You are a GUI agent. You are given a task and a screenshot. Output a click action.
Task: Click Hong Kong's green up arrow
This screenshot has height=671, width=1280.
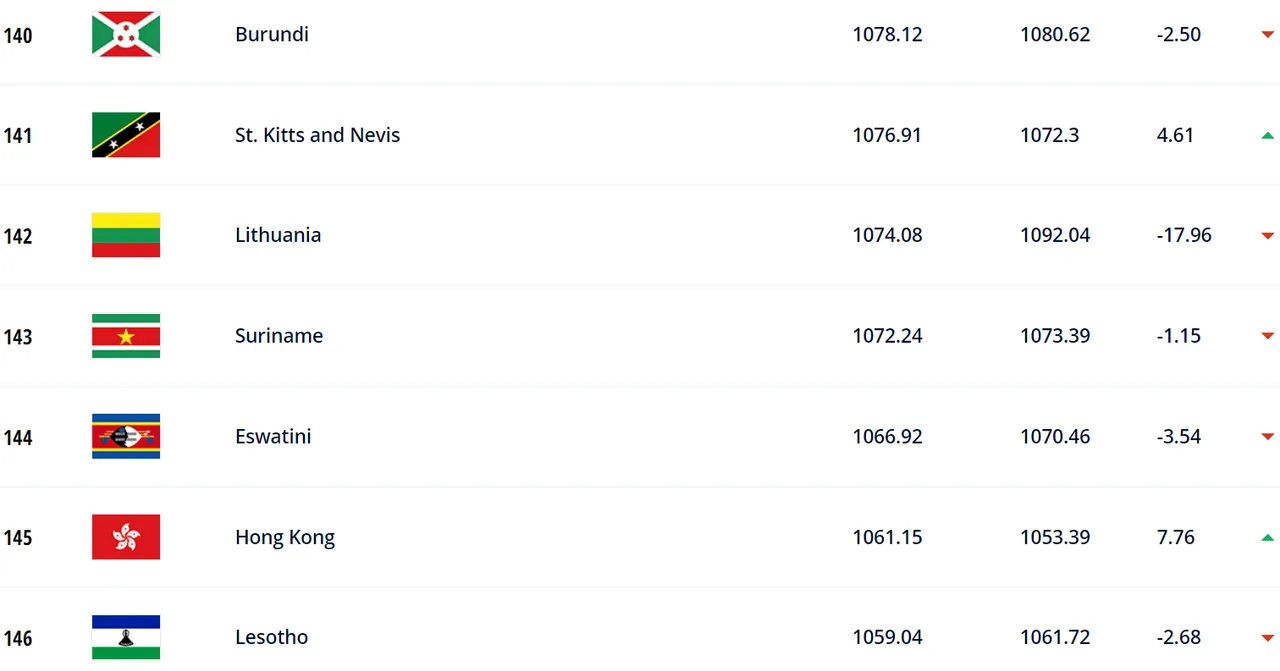[x=1267, y=537]
